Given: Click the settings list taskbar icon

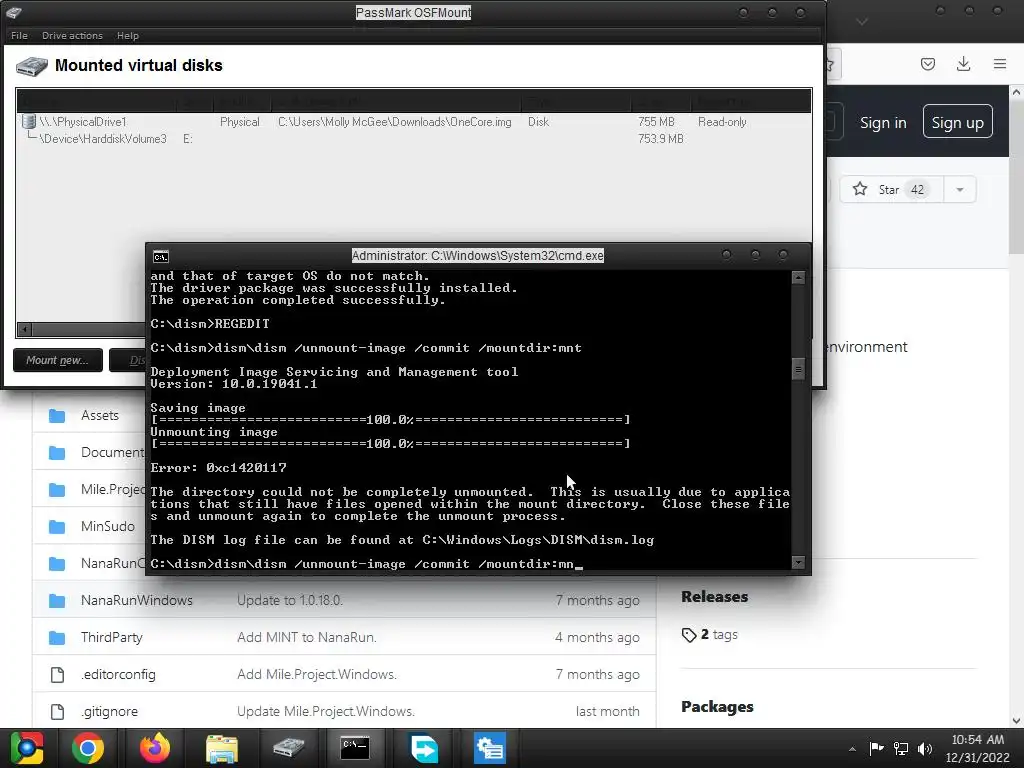Looking at the screenshot, I should pyautogui.click(x=490, y=748).
